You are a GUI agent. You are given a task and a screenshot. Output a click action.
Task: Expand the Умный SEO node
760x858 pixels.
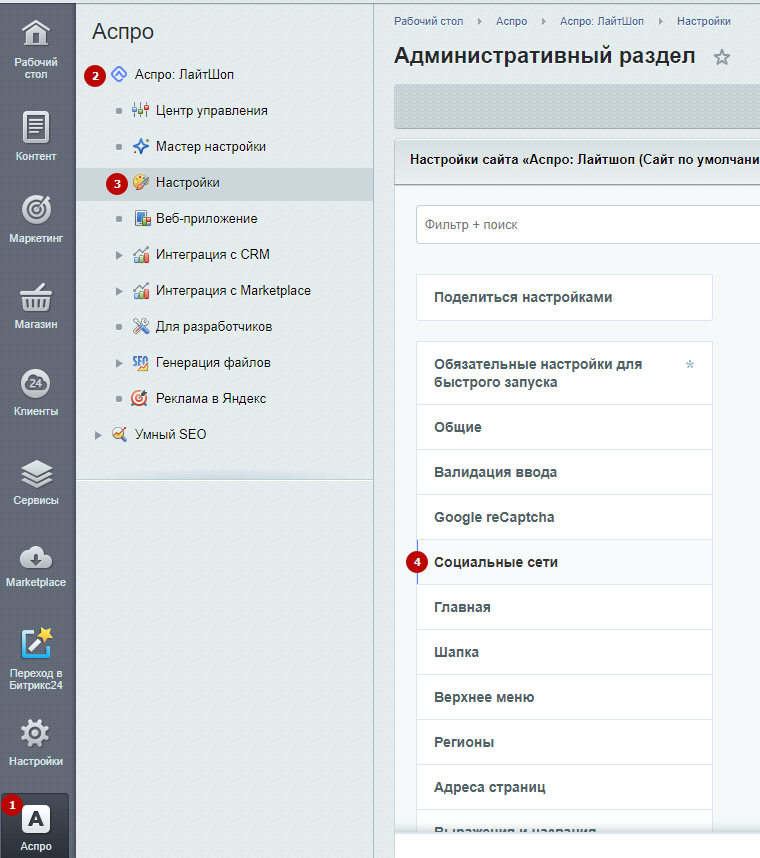[98, 435]
